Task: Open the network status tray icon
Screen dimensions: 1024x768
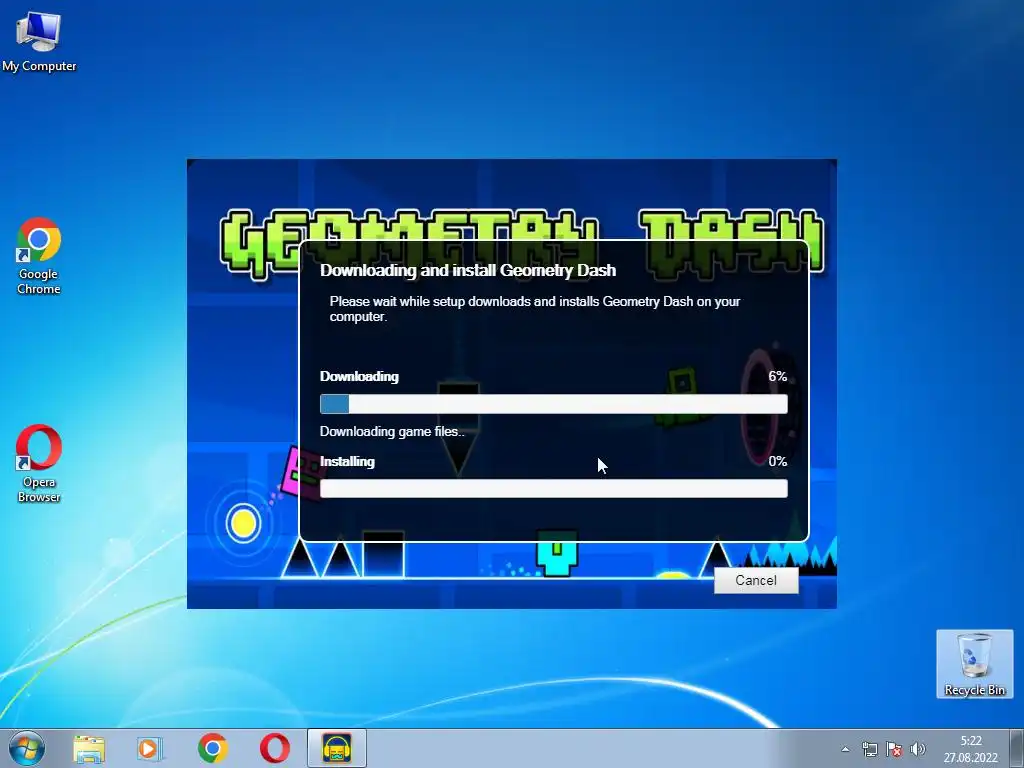Action: point(870,749)
